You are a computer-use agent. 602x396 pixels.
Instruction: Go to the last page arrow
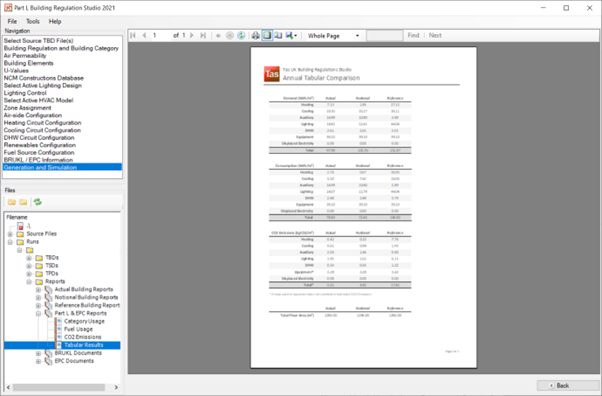pos(203,35)
